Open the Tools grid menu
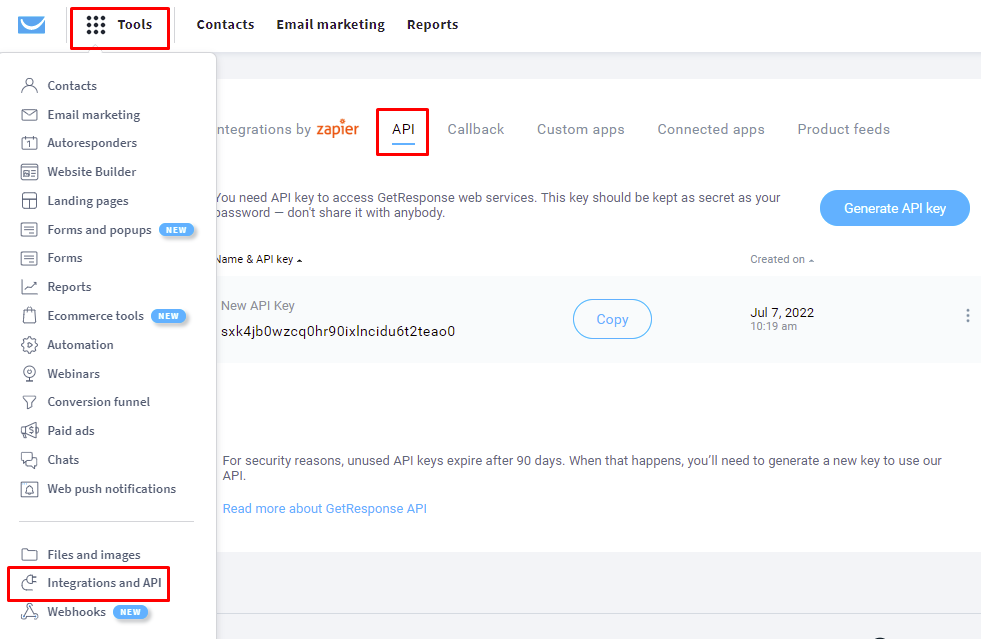 tap(119, 25)
